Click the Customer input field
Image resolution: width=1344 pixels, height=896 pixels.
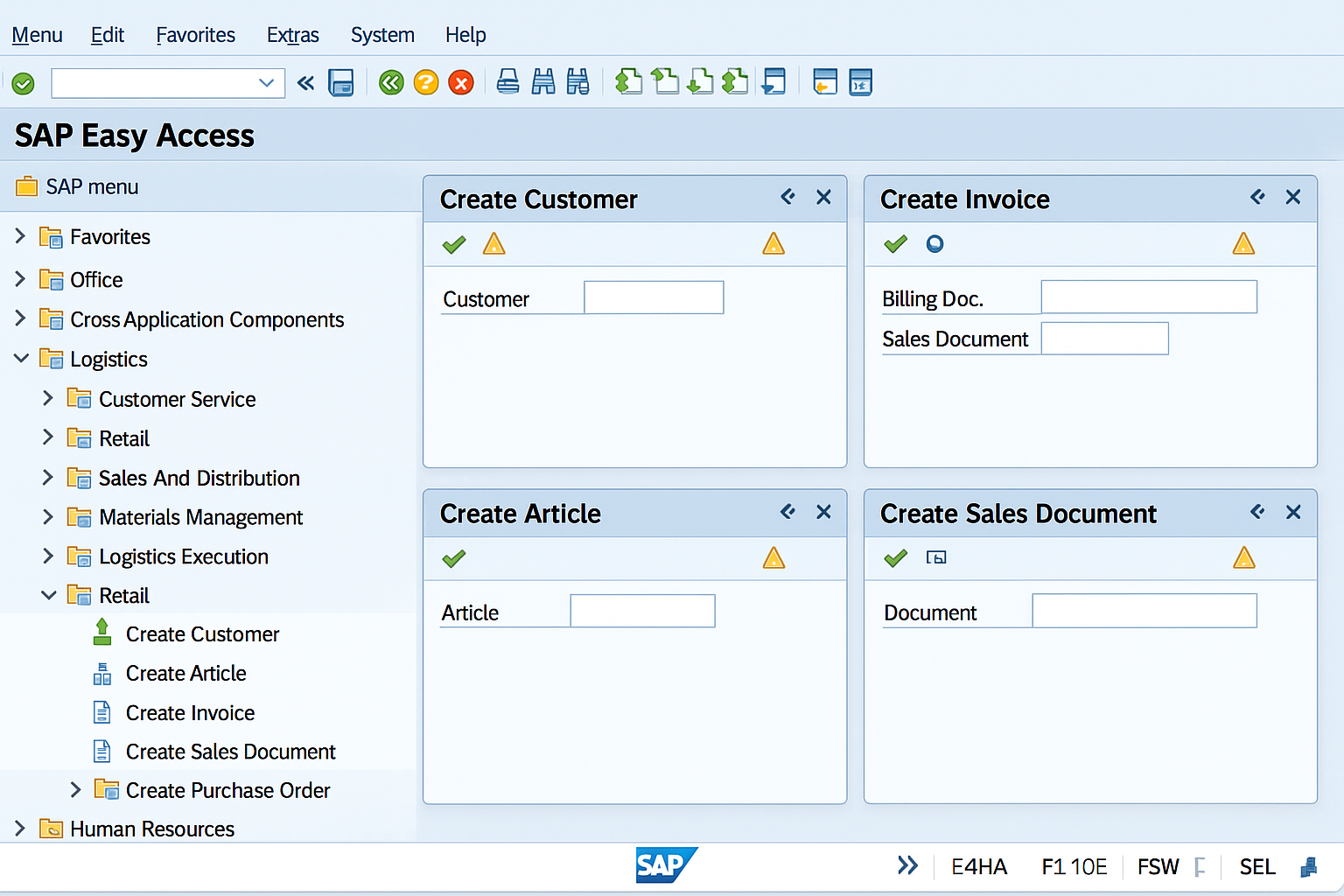(654, 297)
